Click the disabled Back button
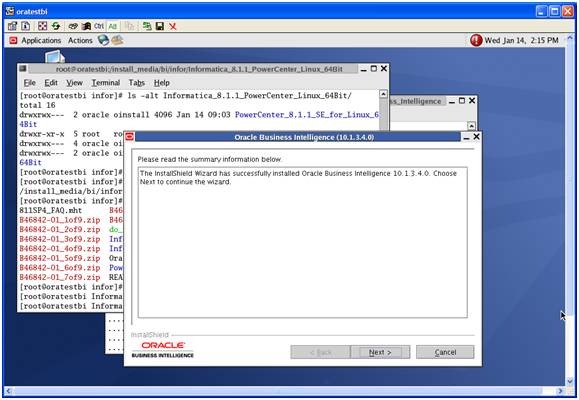Screen dimensions: 579x400 click(x=321, y=352)
